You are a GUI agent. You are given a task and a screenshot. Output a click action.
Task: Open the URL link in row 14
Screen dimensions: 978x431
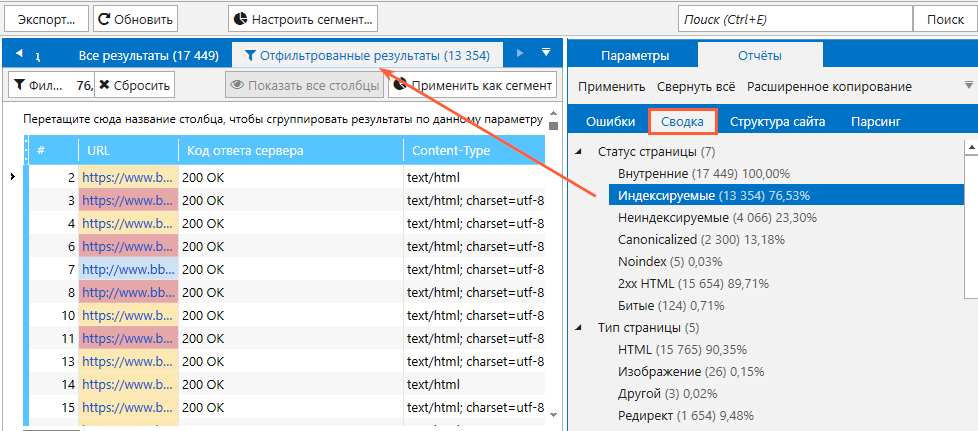click(127, 385)
